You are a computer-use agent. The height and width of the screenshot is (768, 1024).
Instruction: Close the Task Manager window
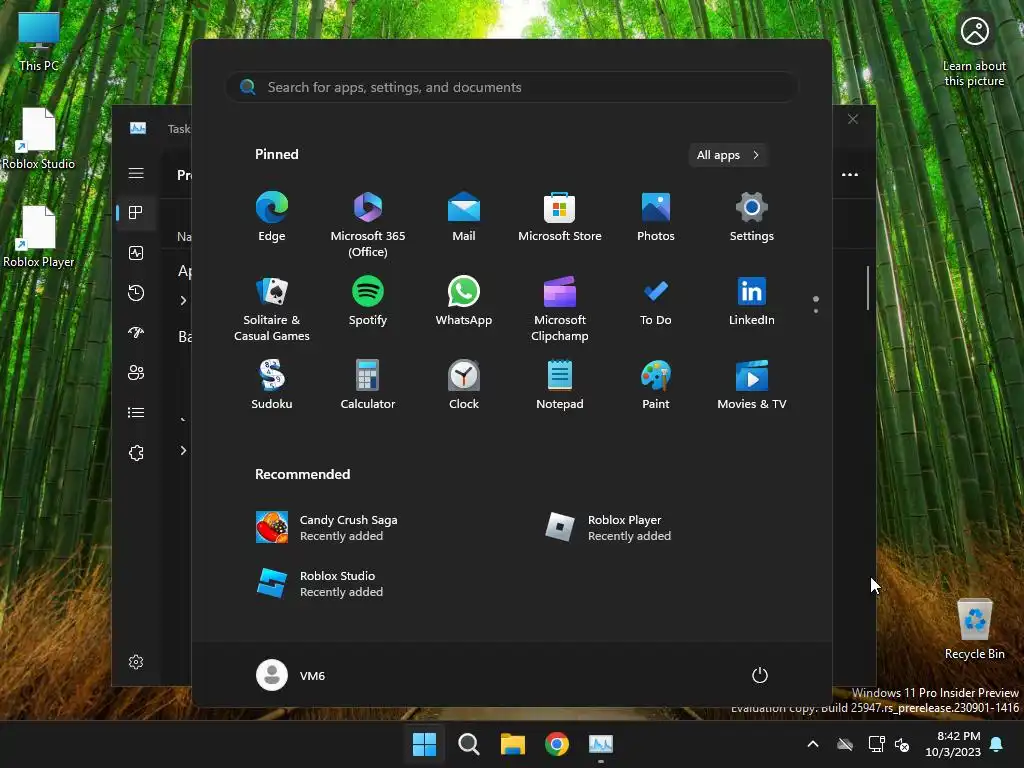coord(853,119)
